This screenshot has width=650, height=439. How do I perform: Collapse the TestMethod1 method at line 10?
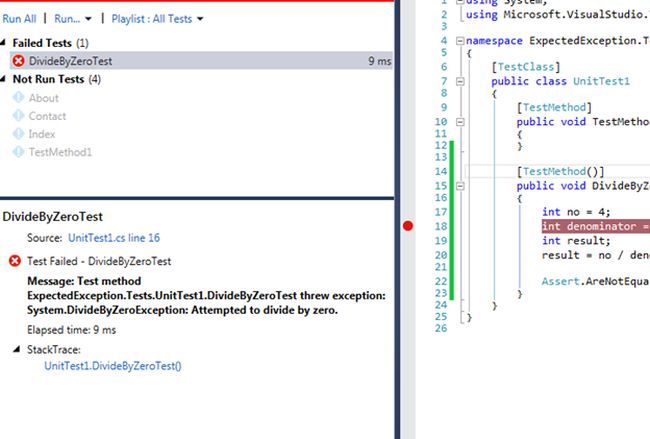[x=460, y=122]
